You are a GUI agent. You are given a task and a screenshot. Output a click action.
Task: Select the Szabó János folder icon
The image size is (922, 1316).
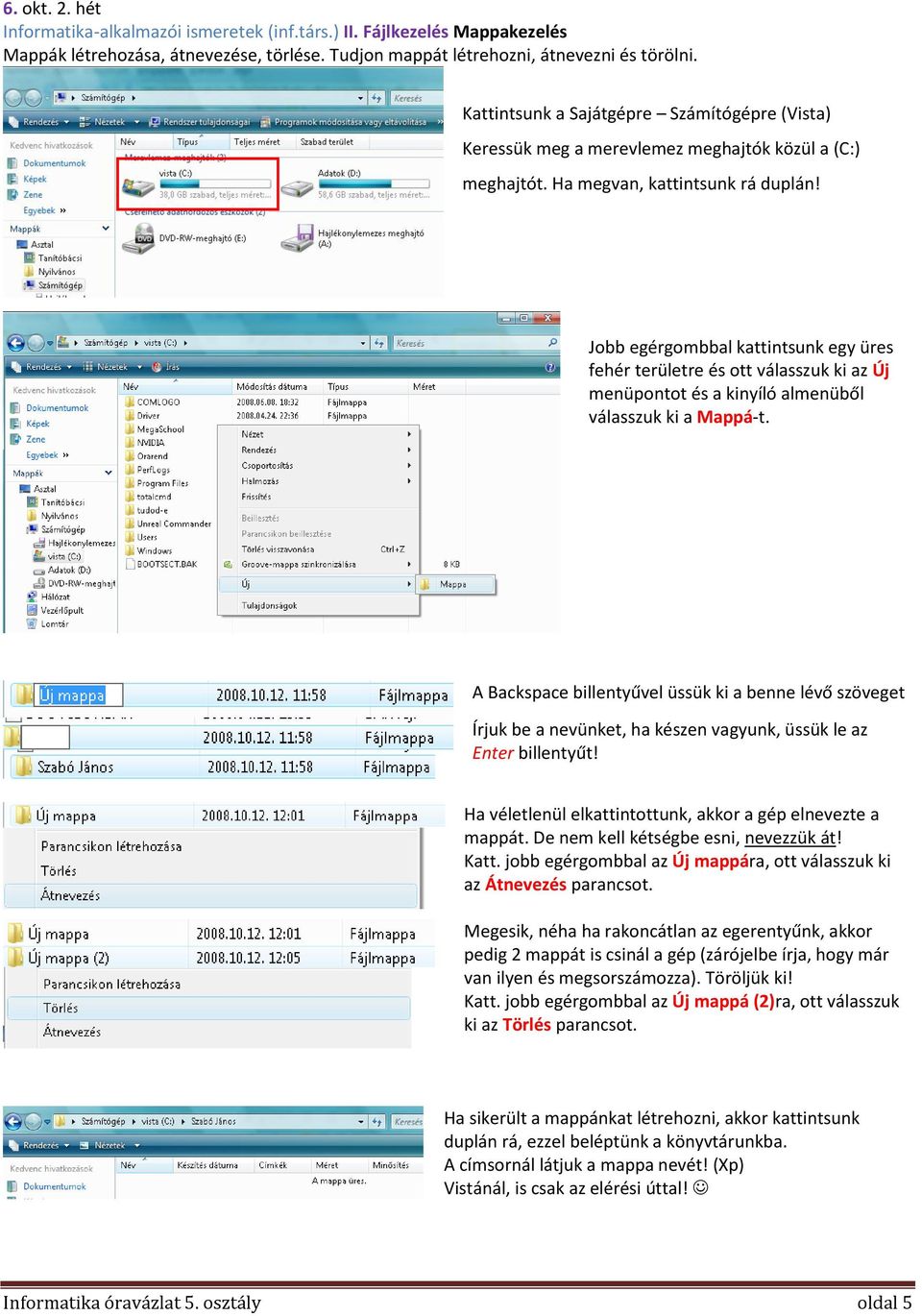click(x=22, y=767)
